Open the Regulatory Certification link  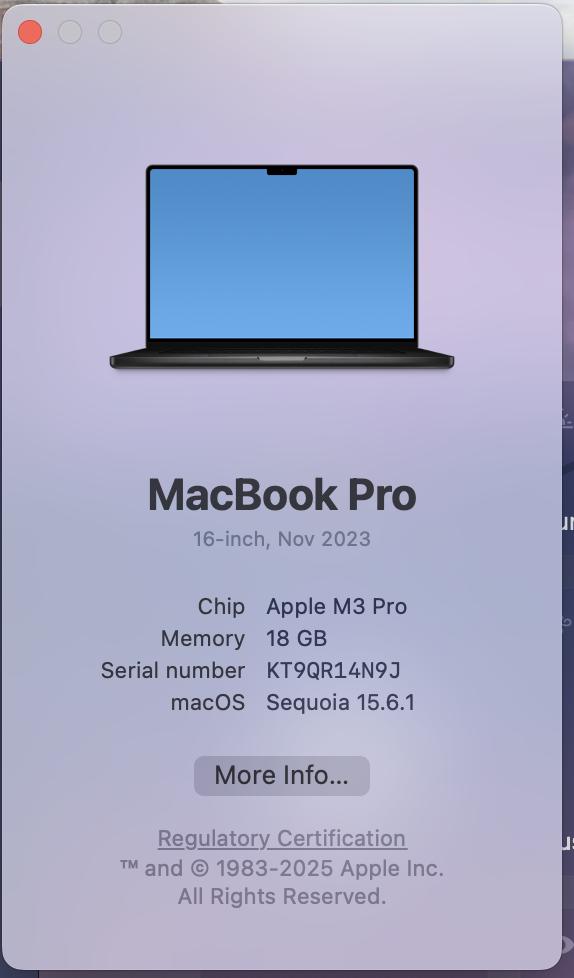point(282,838)
